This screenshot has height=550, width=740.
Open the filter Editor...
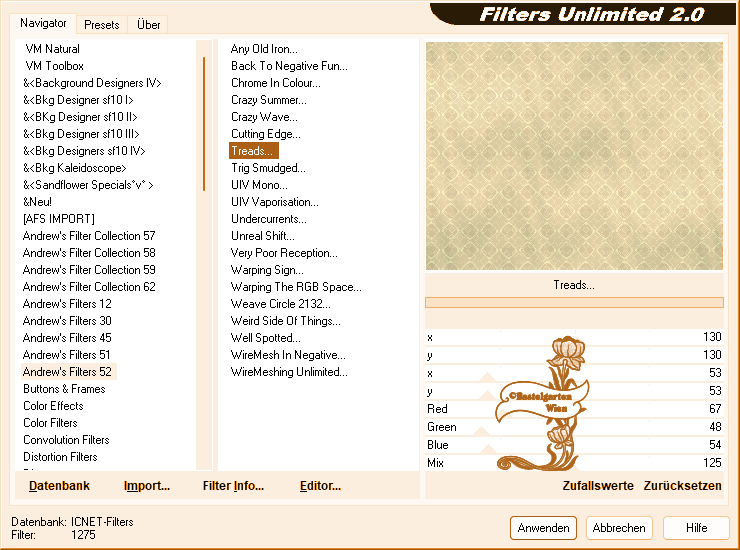pyautogui.click(x=320, y=486)
